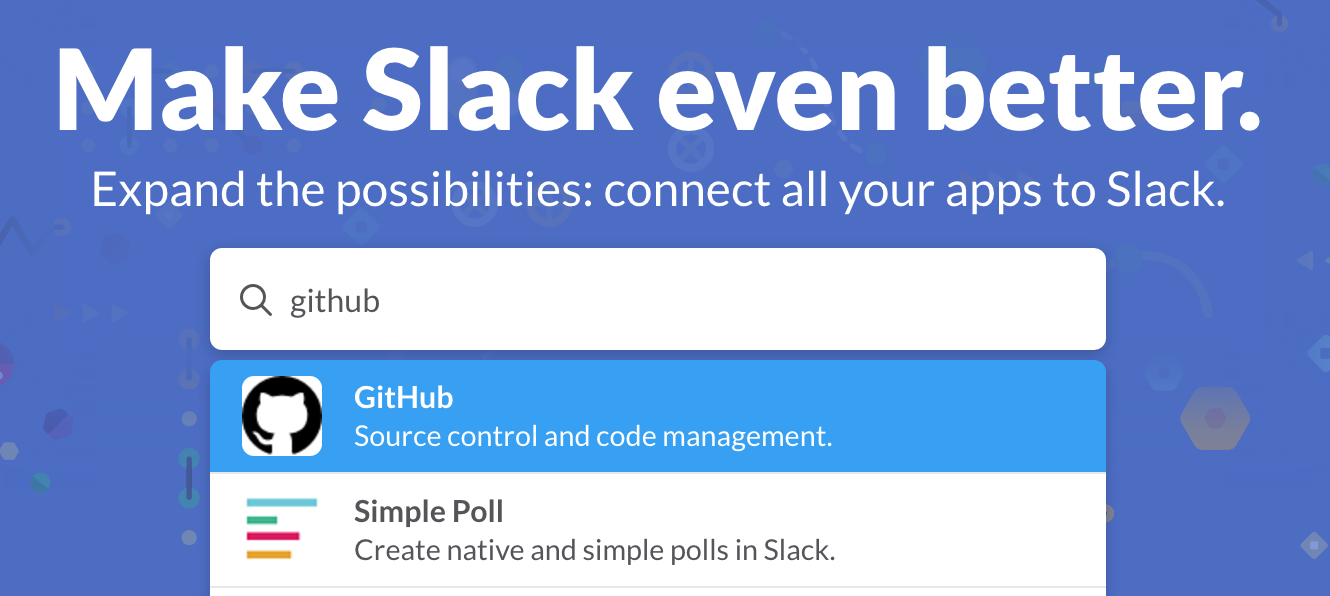Open the GitHub app title link
This screenshot has width=1330, height=596.
tap(403, 397)
